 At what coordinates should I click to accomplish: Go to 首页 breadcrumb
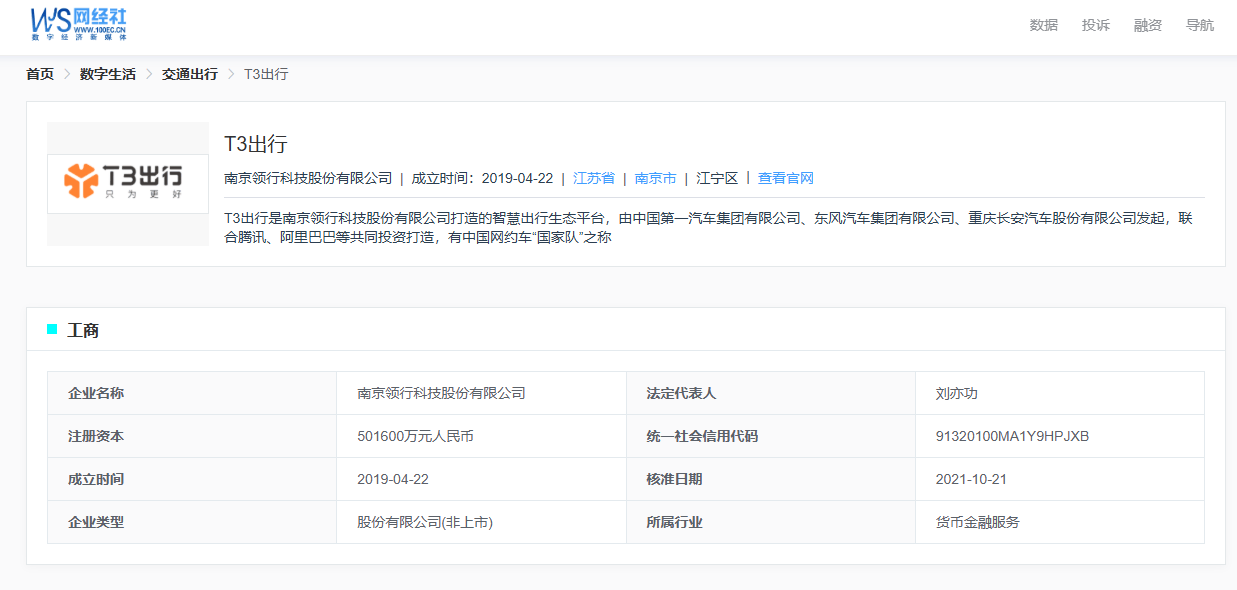pos(40,74)
